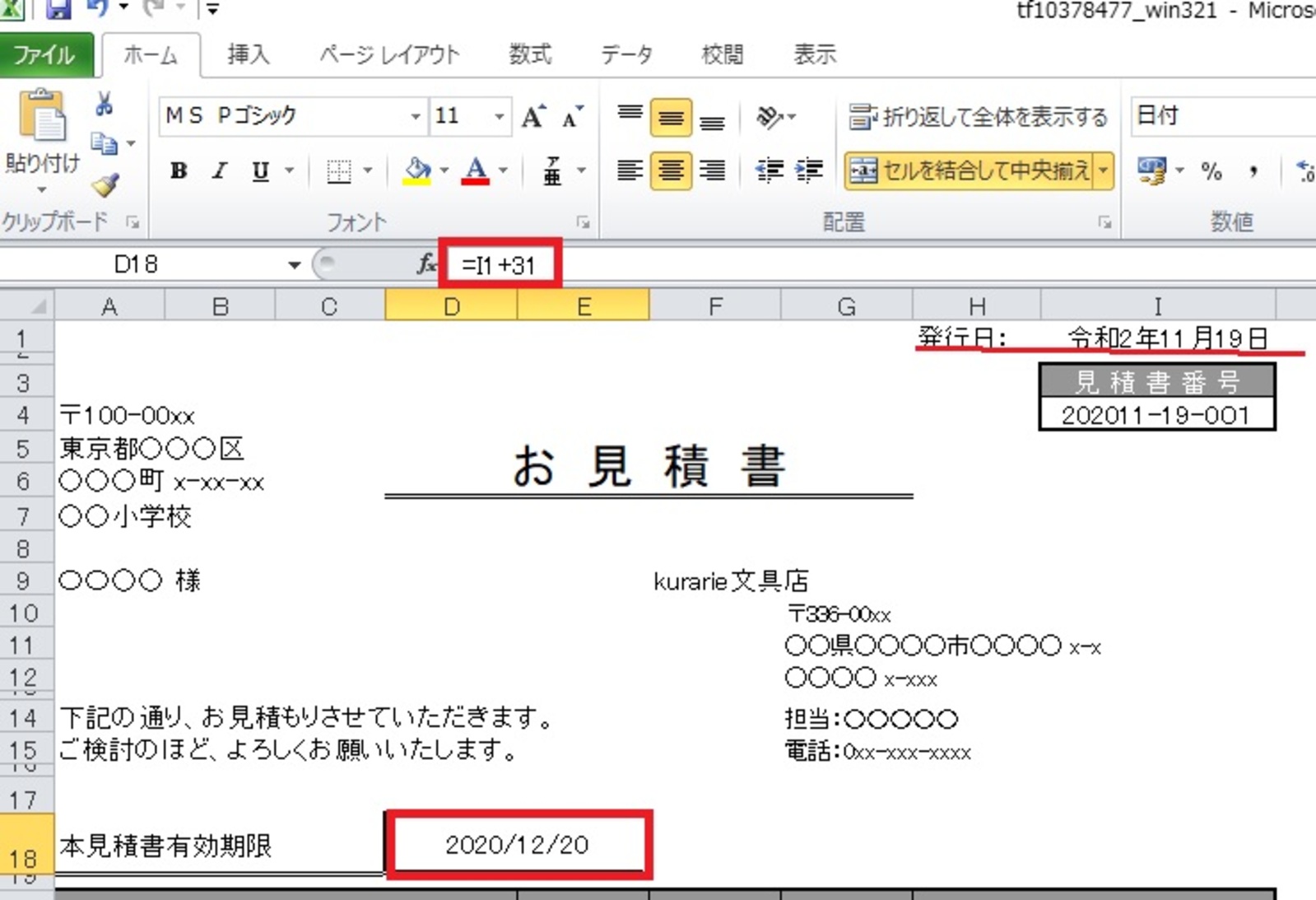Viewport: 1316px width, 900px height.
Task: Toggle center horizontal alignment
Action: (671, 170)
